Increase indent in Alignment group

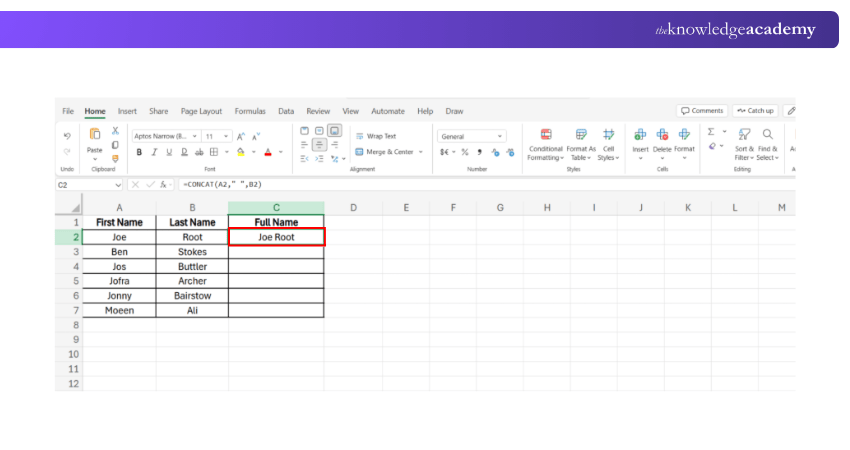319,159
